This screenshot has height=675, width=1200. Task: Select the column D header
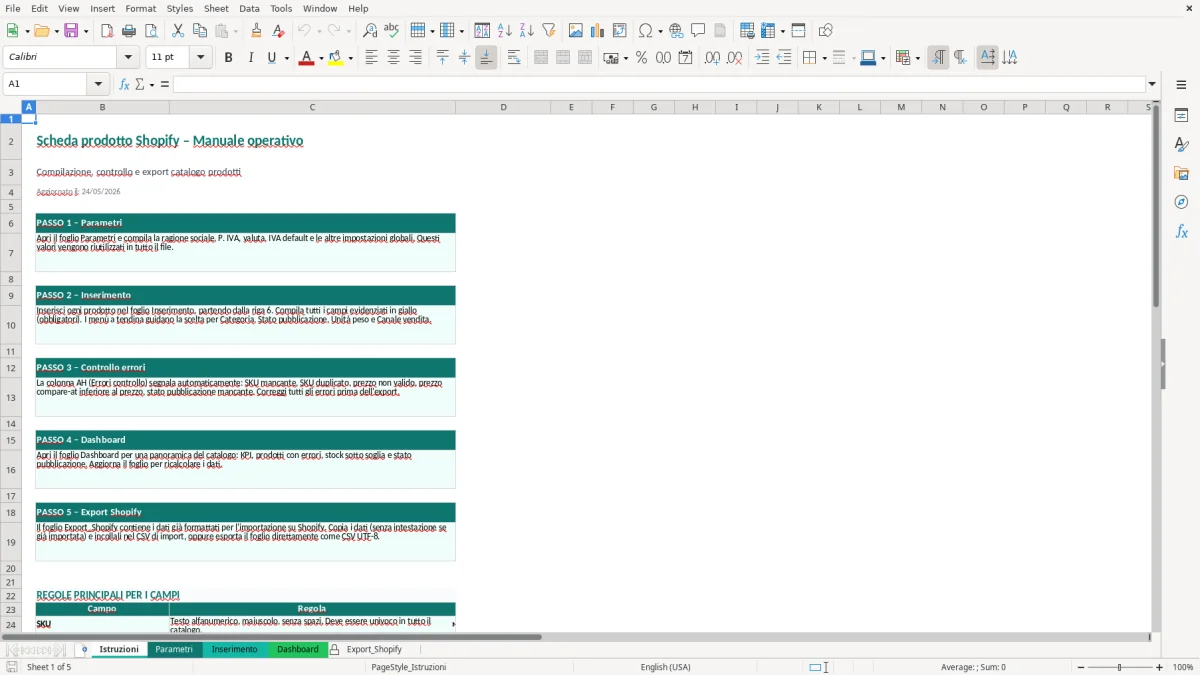pos(503,107)
